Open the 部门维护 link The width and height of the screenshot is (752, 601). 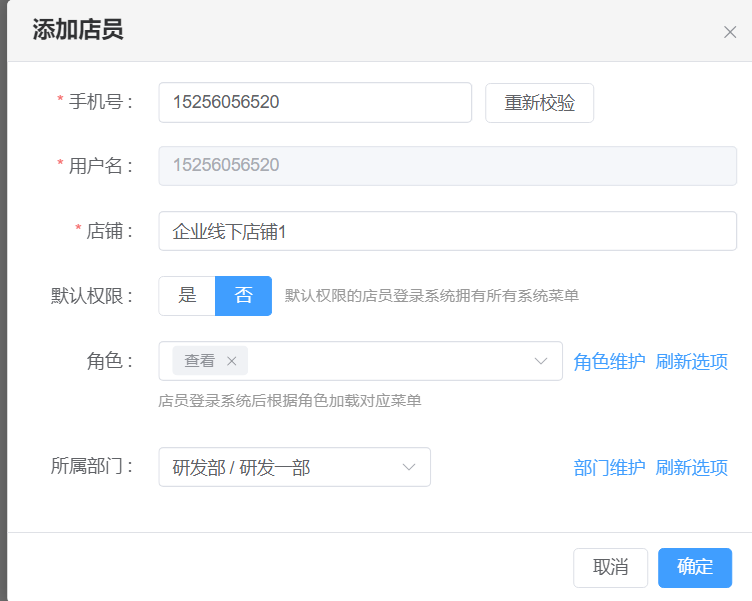pos(609,468)
